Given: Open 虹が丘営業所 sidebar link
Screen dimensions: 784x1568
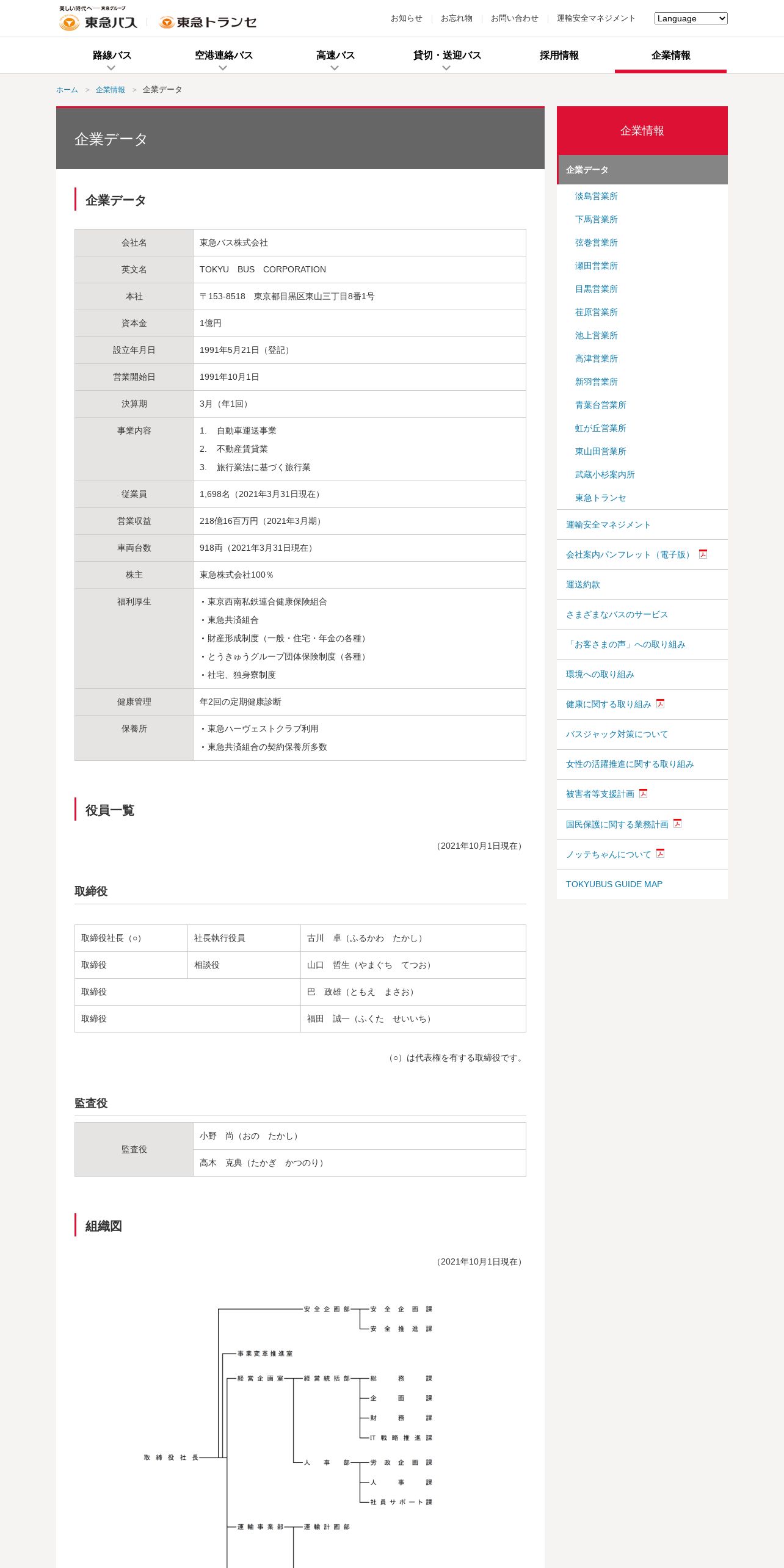Looking at the screenshot, I should click(600, 428).
